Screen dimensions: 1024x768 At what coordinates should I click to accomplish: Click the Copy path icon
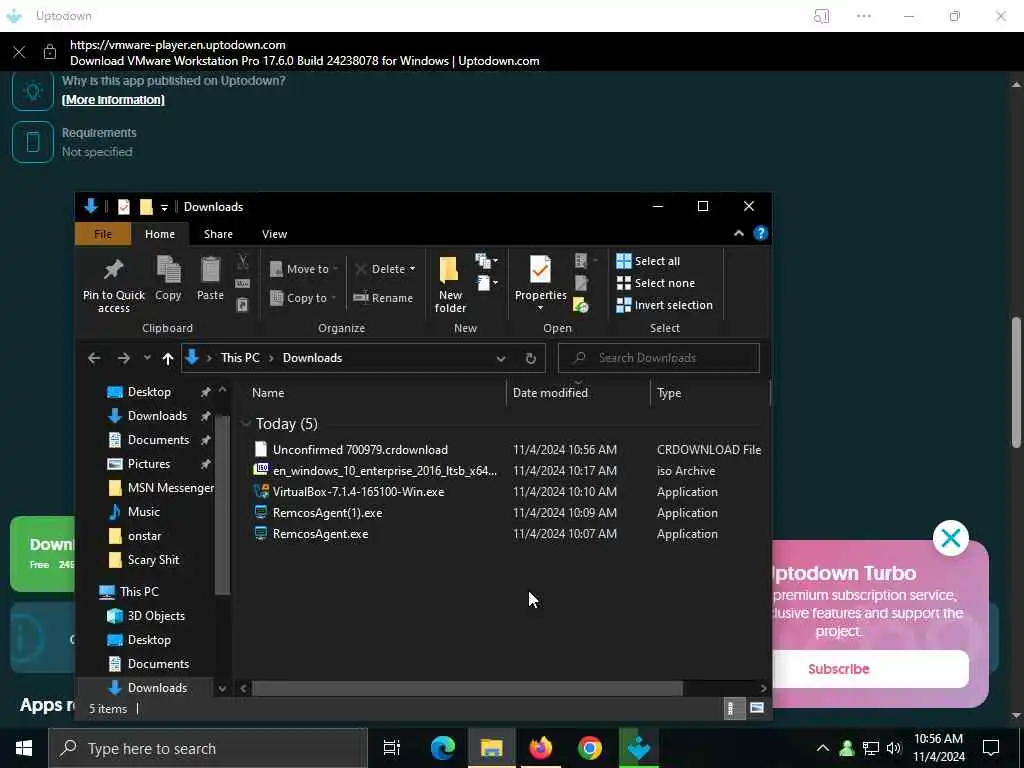[242, 283]
